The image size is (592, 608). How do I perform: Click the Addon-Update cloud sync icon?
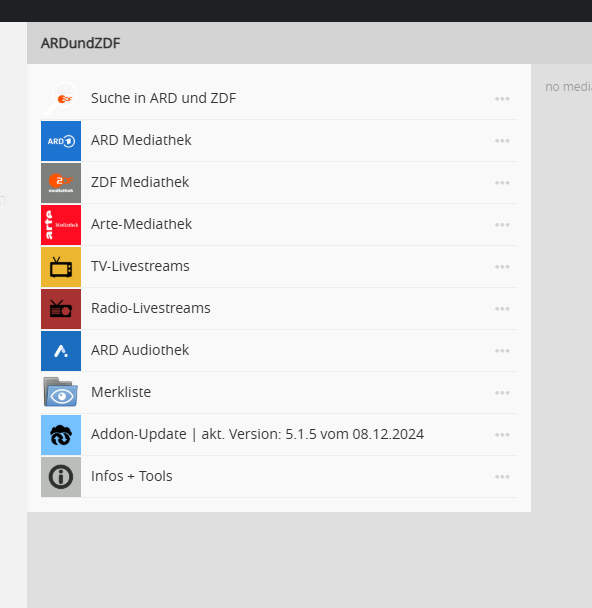pyautogui.click(x=61, y=435)
